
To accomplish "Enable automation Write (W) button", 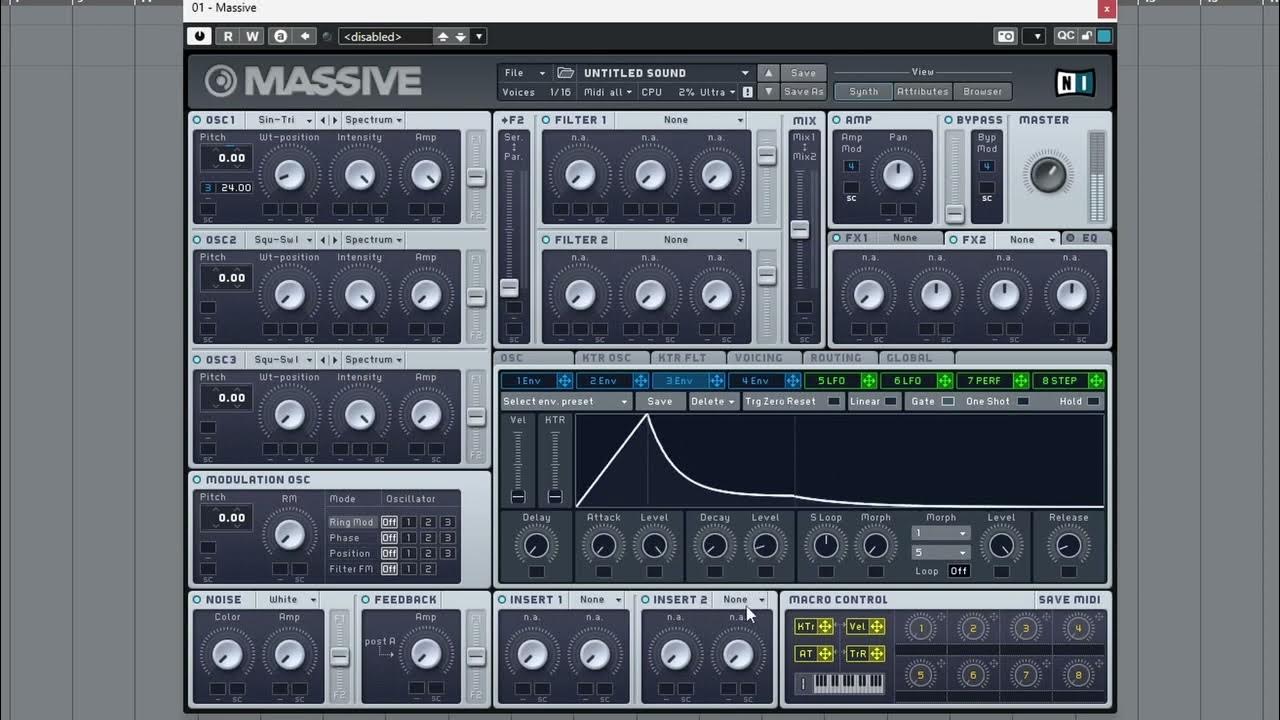I will 252,36.
